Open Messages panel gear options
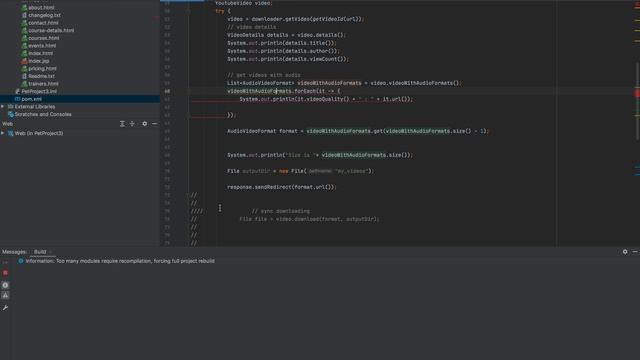640x360 pixels. coord(625,252)
